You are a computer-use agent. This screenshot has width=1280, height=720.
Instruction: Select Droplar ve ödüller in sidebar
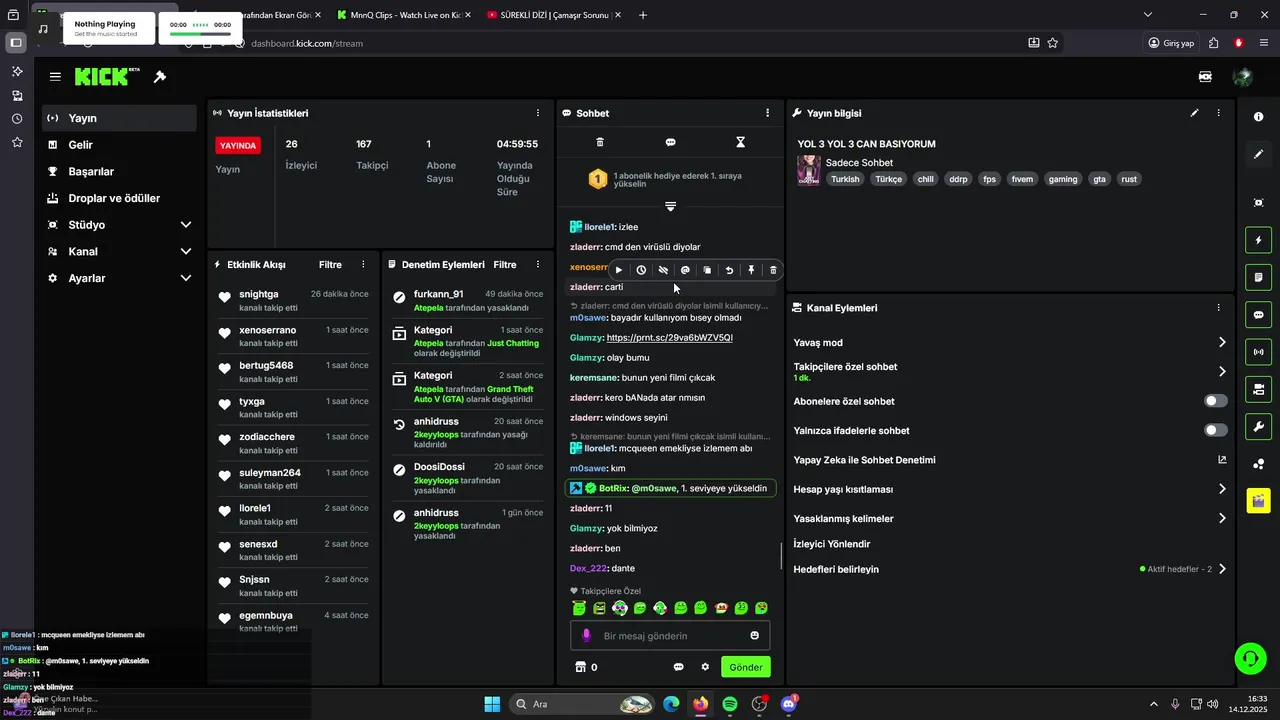click(119, 198)
